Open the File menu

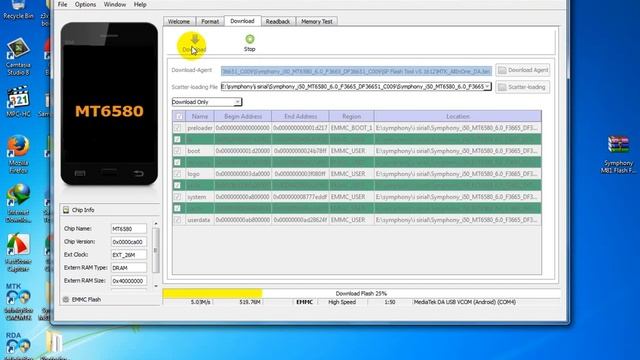tap(62, 4)
